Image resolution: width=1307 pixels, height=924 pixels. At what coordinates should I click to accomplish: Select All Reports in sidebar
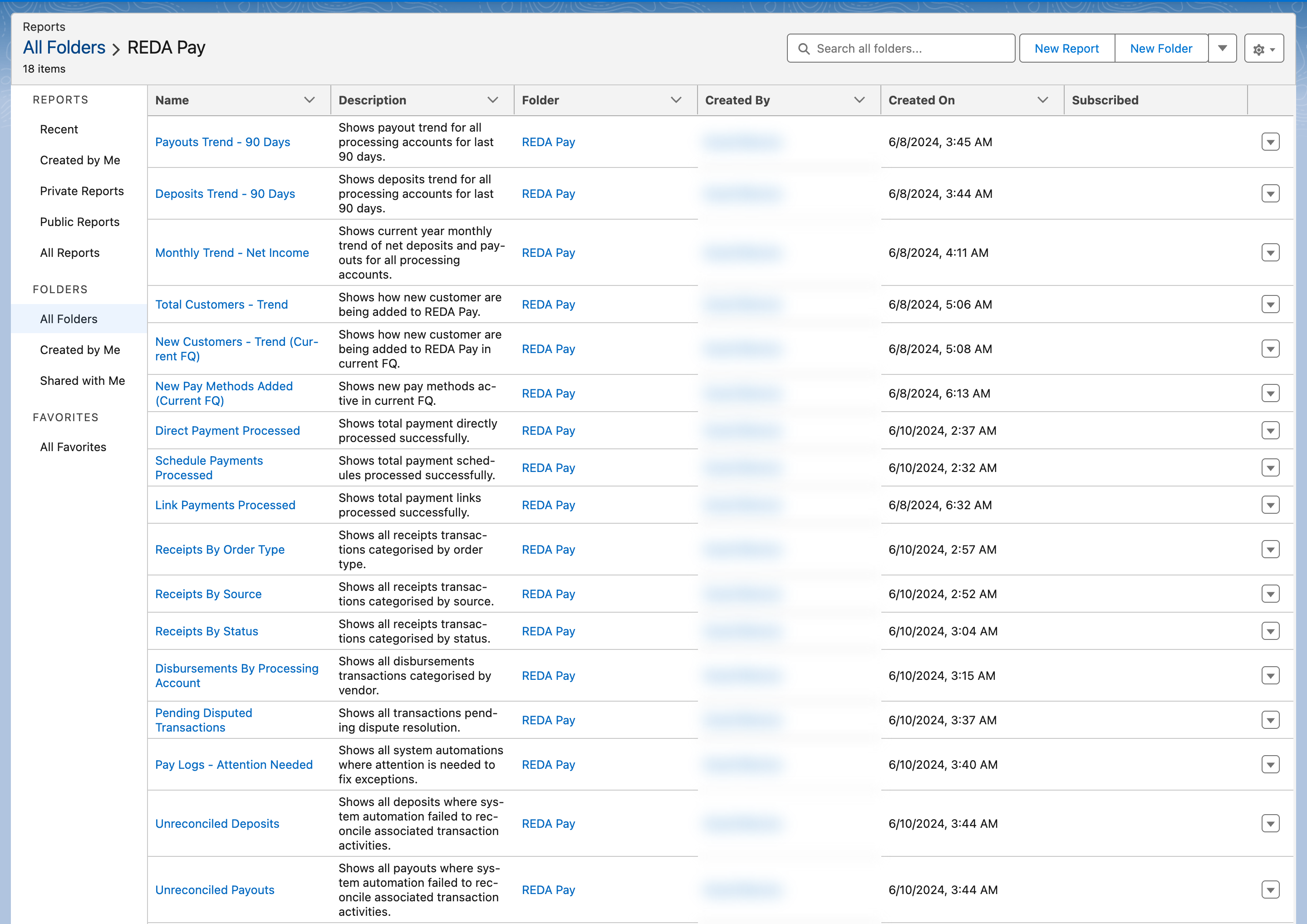pyautogui.click(x=70, y=253)
